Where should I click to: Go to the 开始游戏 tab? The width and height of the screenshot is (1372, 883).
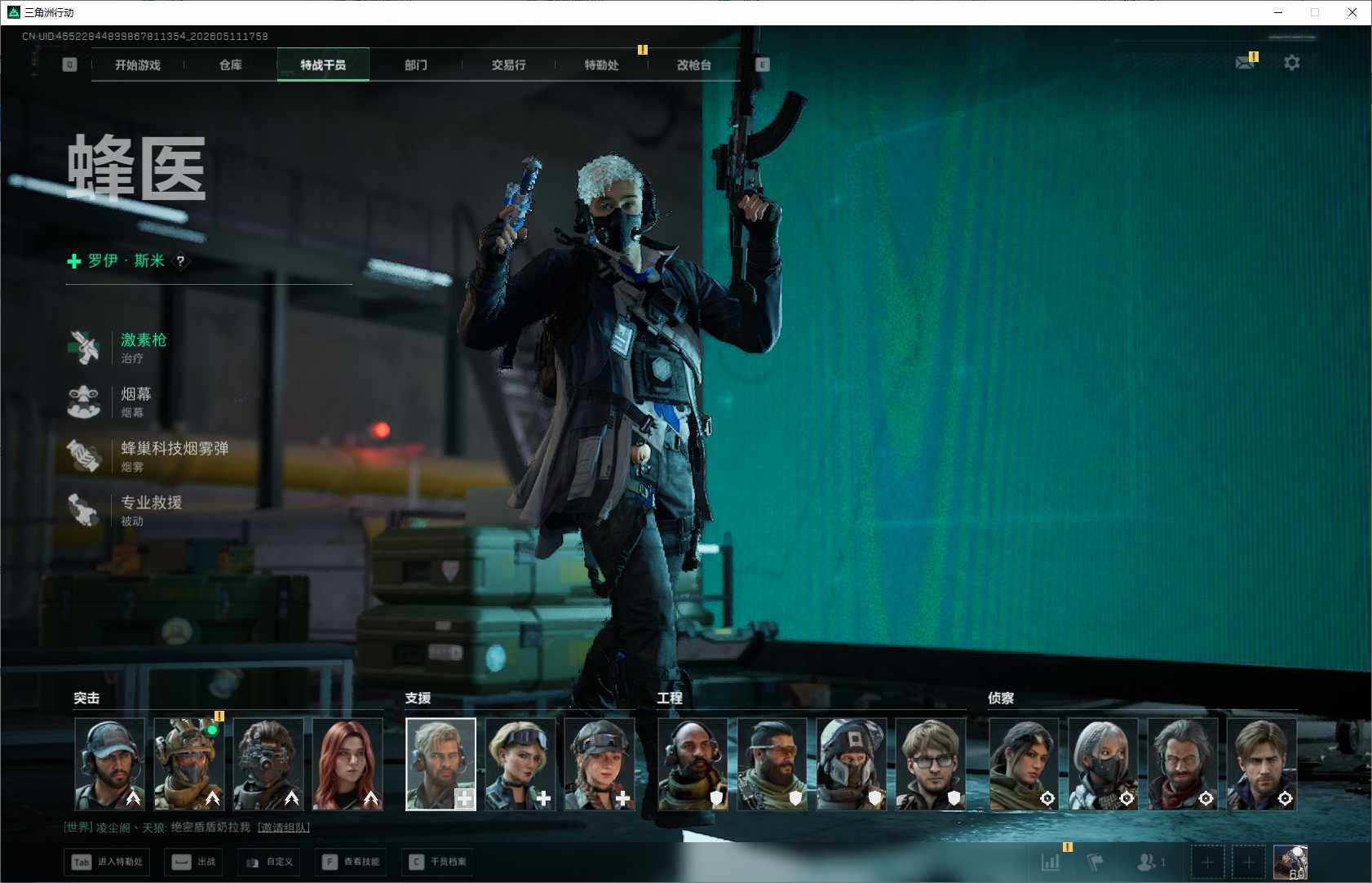(138, 64)
